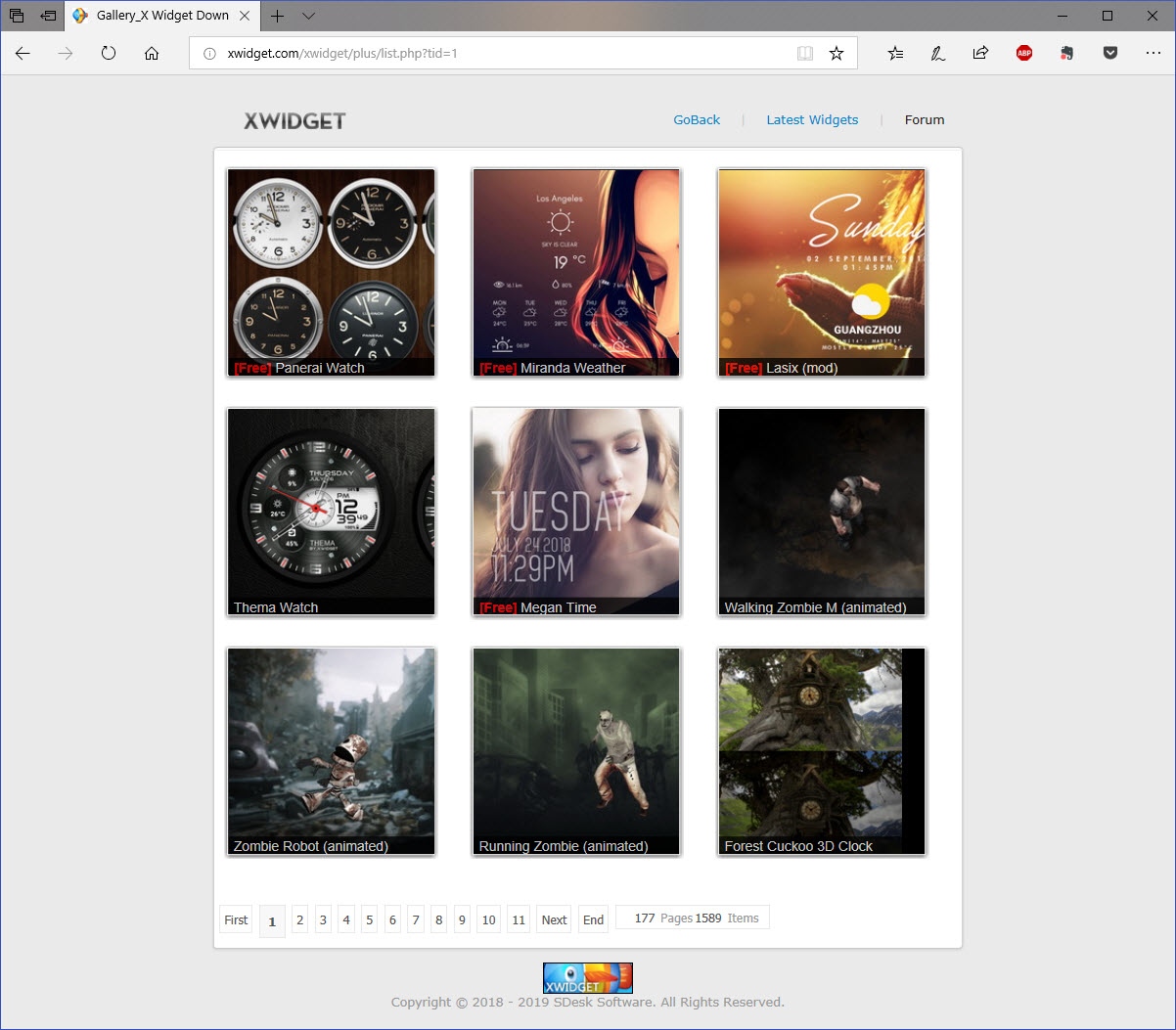Viewport: 1176px width, 1030px height.
Task: Select page 1 in pagination
Action: click(272, 921)
